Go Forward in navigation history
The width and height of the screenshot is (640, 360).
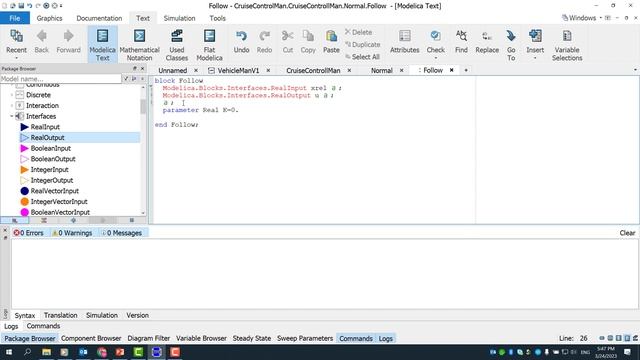(x=68, y=42)
